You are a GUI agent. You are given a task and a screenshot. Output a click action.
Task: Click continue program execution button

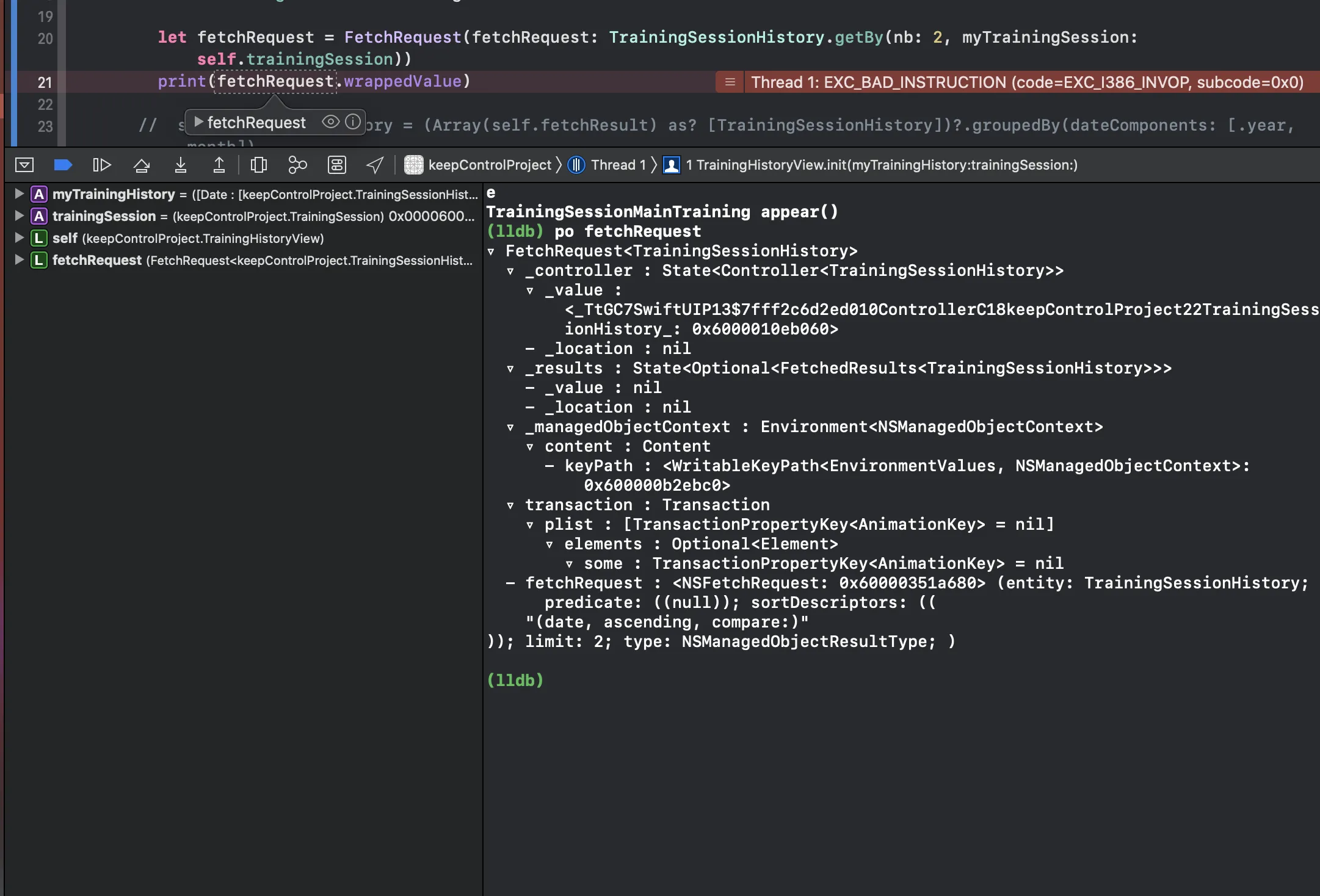click(101, 165)
